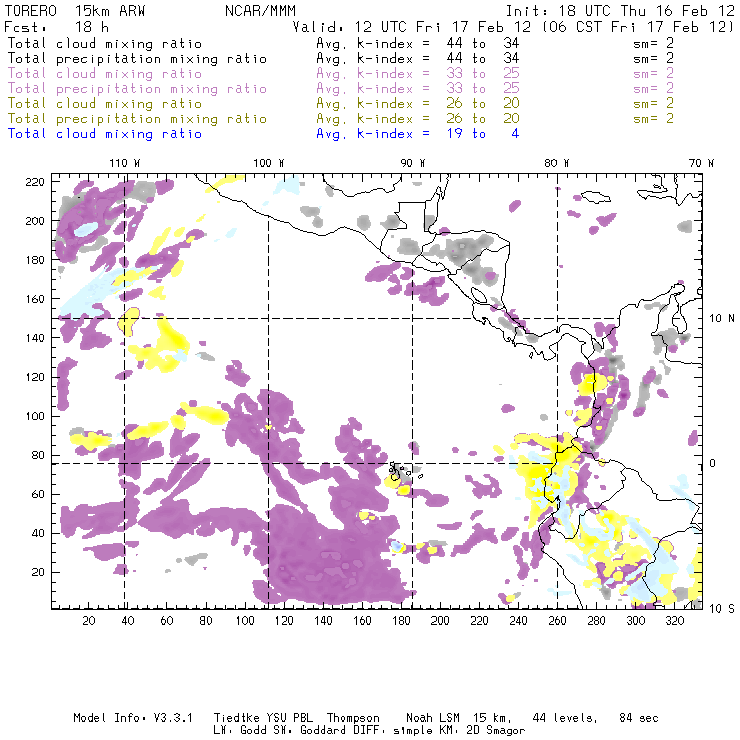
Task: Click the blue "Total cloud mixing ratio" legend entry
Action: [x=105, y=134]
